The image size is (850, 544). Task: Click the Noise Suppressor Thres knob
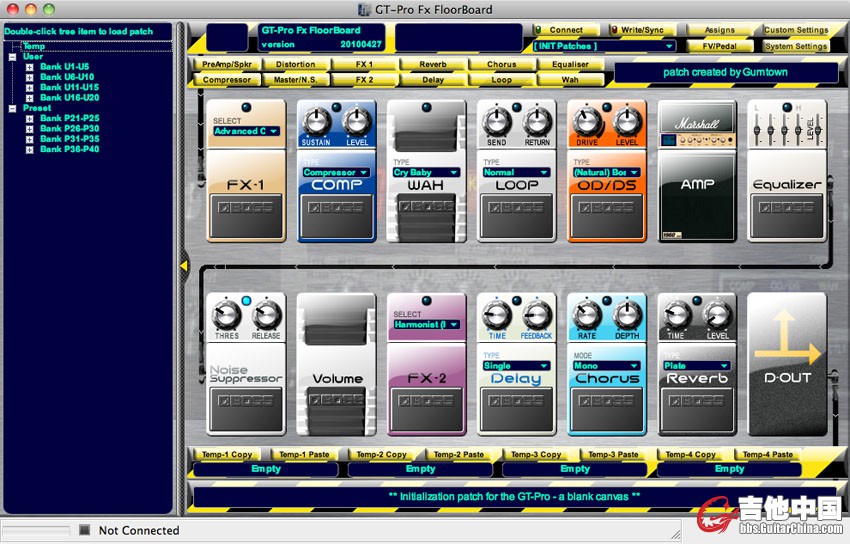(x=227, y=315)
